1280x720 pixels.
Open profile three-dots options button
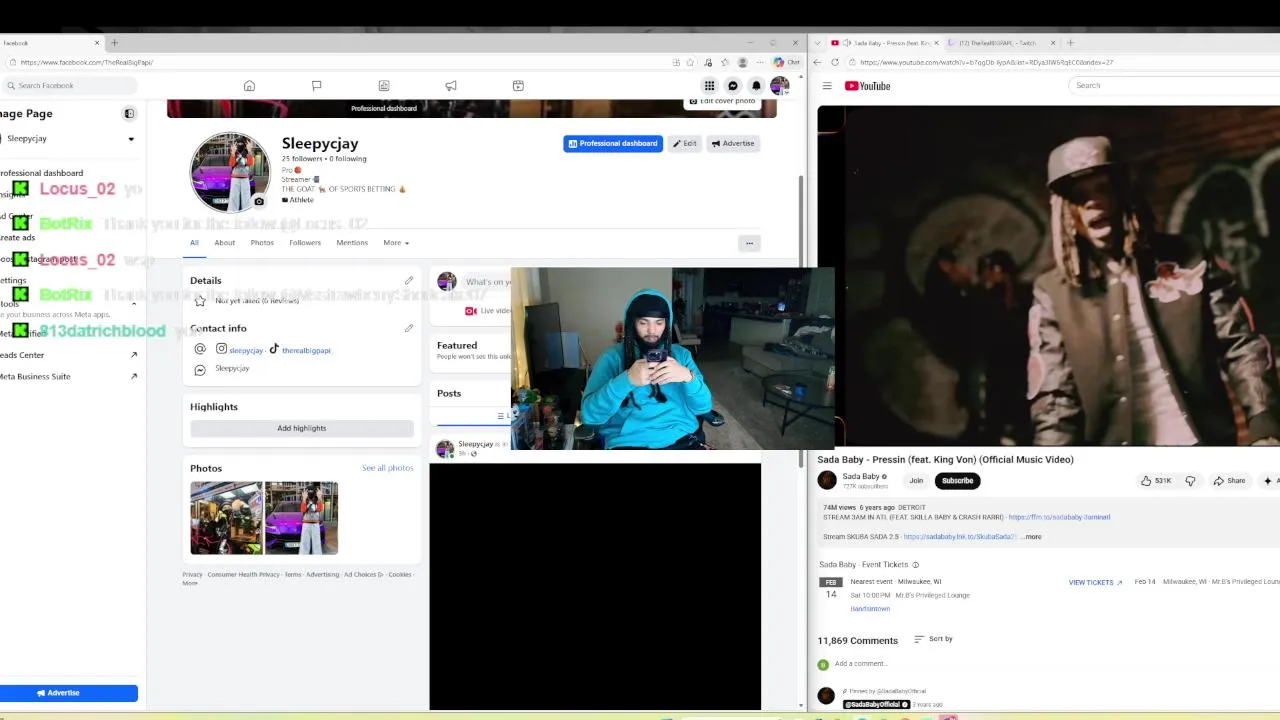coord(749,243)
